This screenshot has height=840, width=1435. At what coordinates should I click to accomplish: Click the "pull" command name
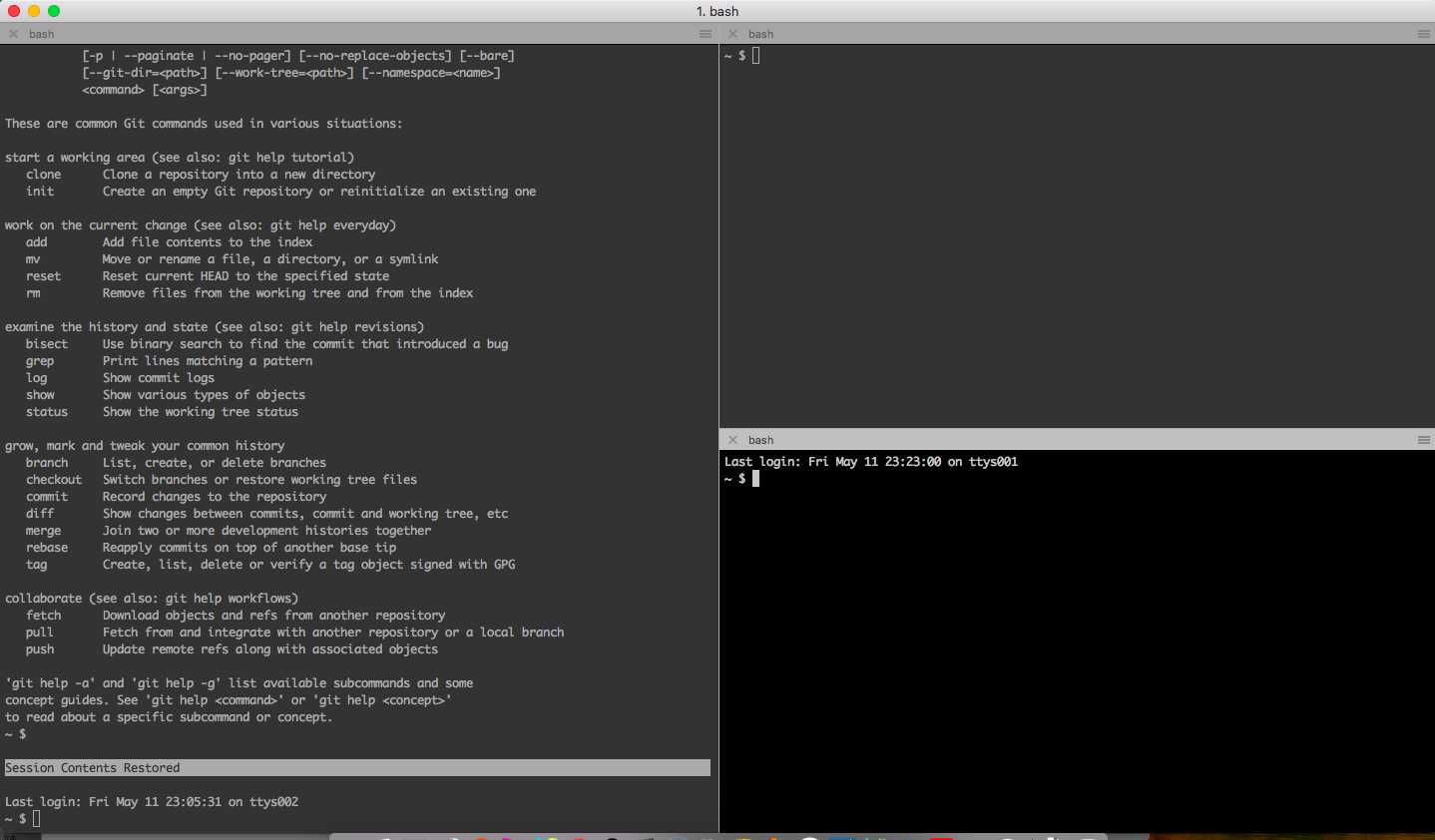(40, 632)
